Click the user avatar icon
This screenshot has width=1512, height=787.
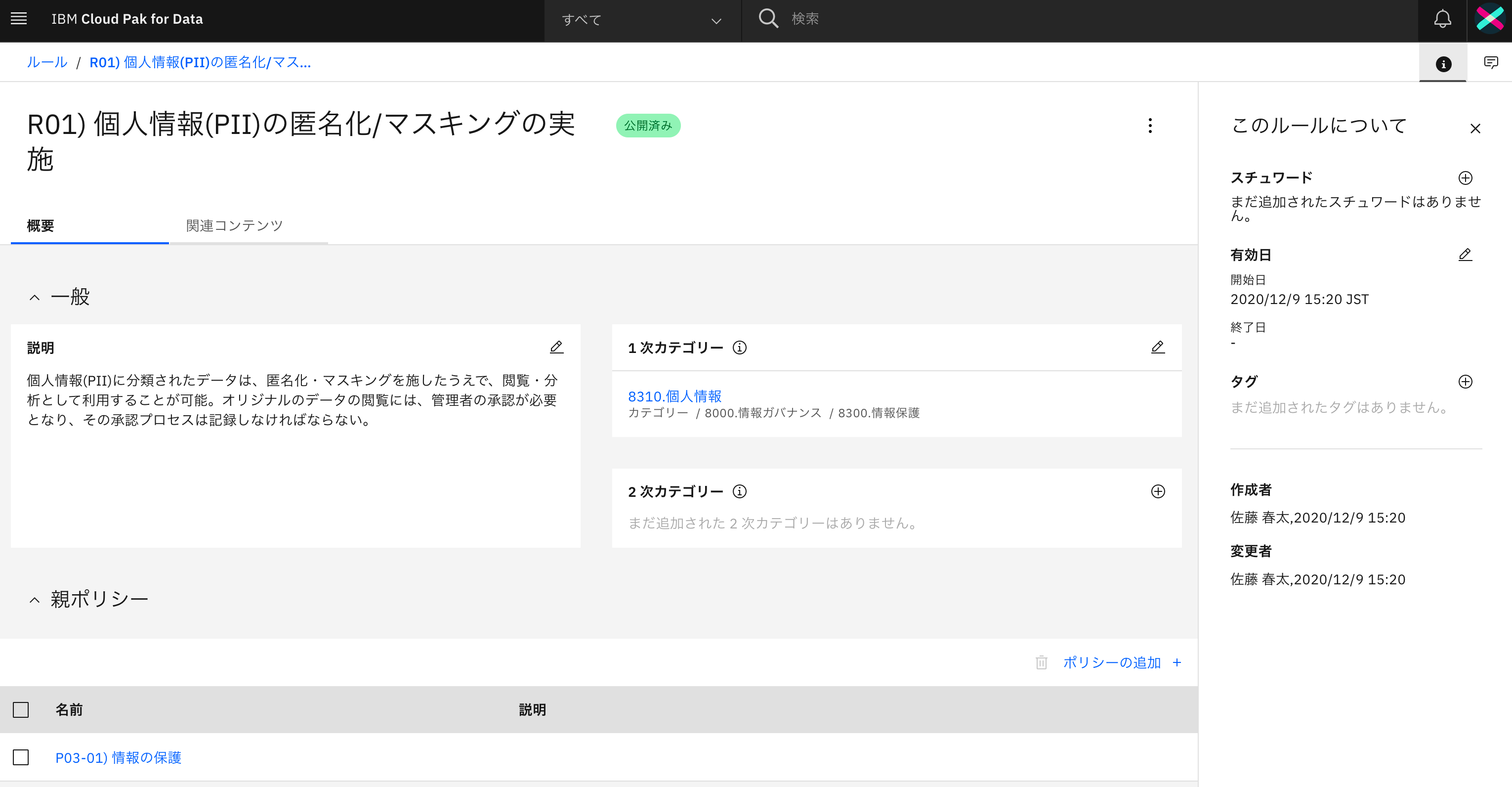click(1489, 19)
